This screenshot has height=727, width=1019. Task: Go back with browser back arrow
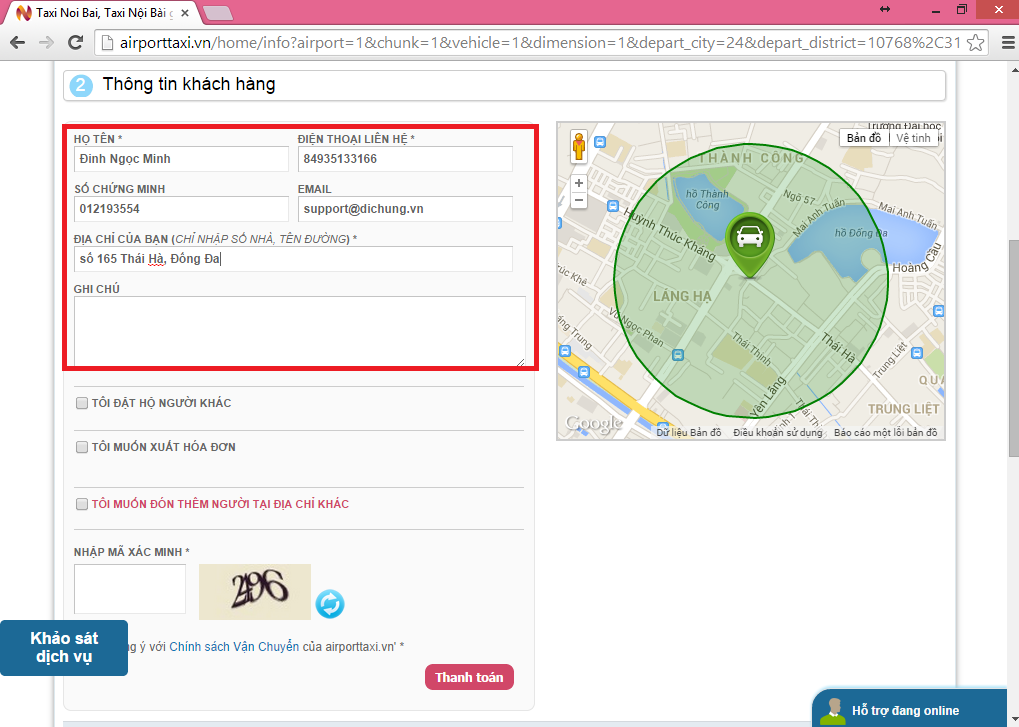[x=17, y=43]
